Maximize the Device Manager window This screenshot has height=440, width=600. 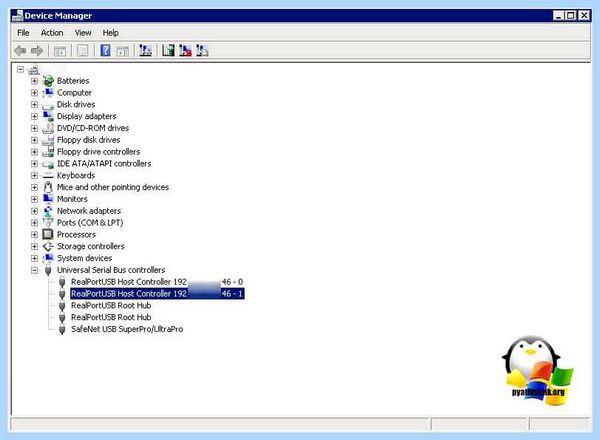pyautogui.click(x=571, y=16)
